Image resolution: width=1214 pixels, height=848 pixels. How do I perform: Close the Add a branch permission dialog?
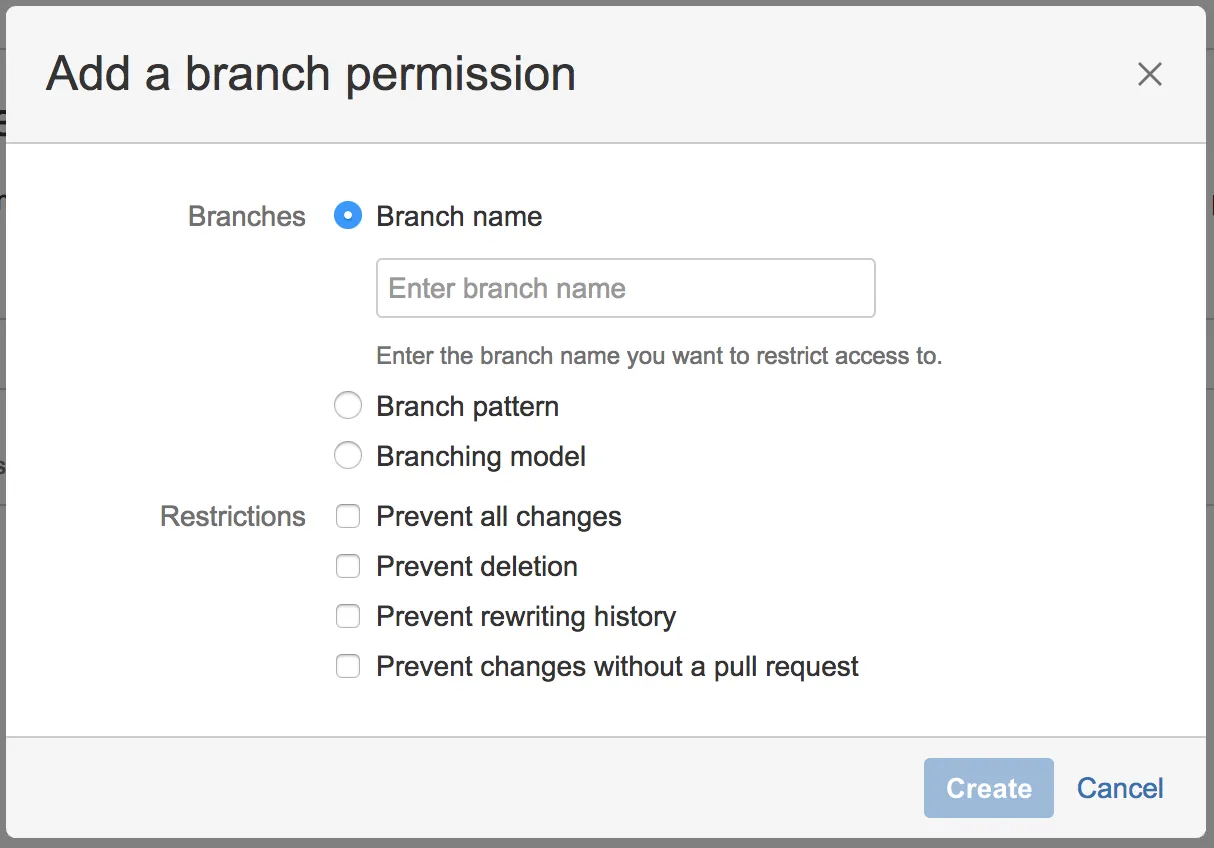[1149, 74]
